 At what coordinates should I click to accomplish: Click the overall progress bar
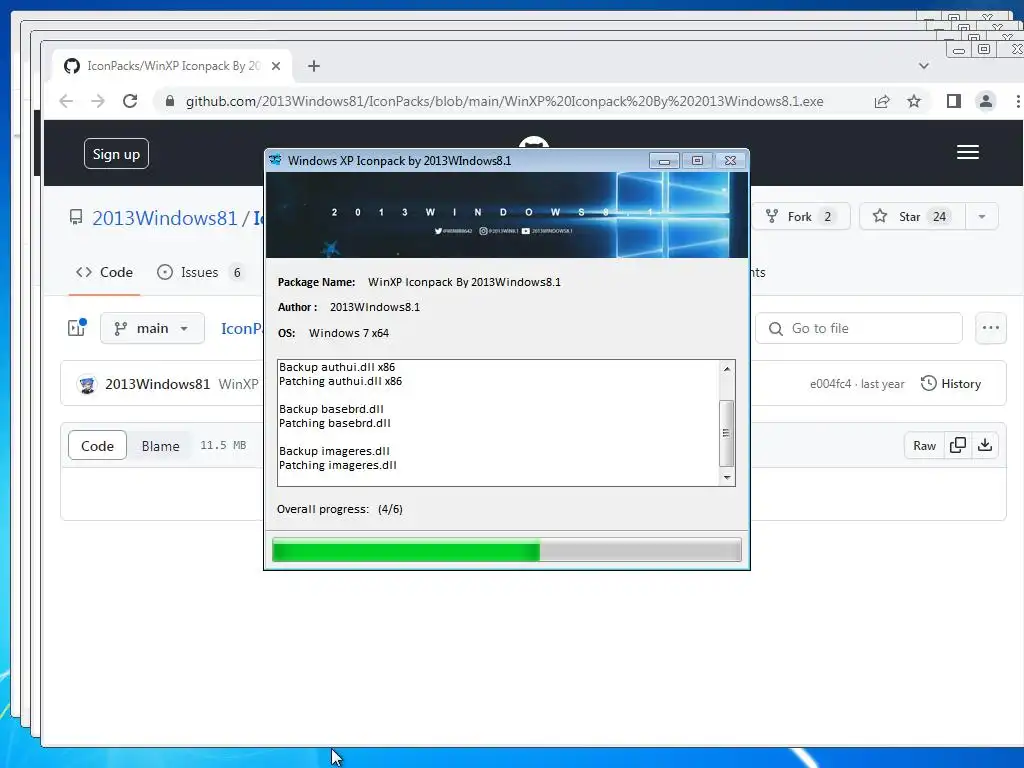(x=507, y=550)
